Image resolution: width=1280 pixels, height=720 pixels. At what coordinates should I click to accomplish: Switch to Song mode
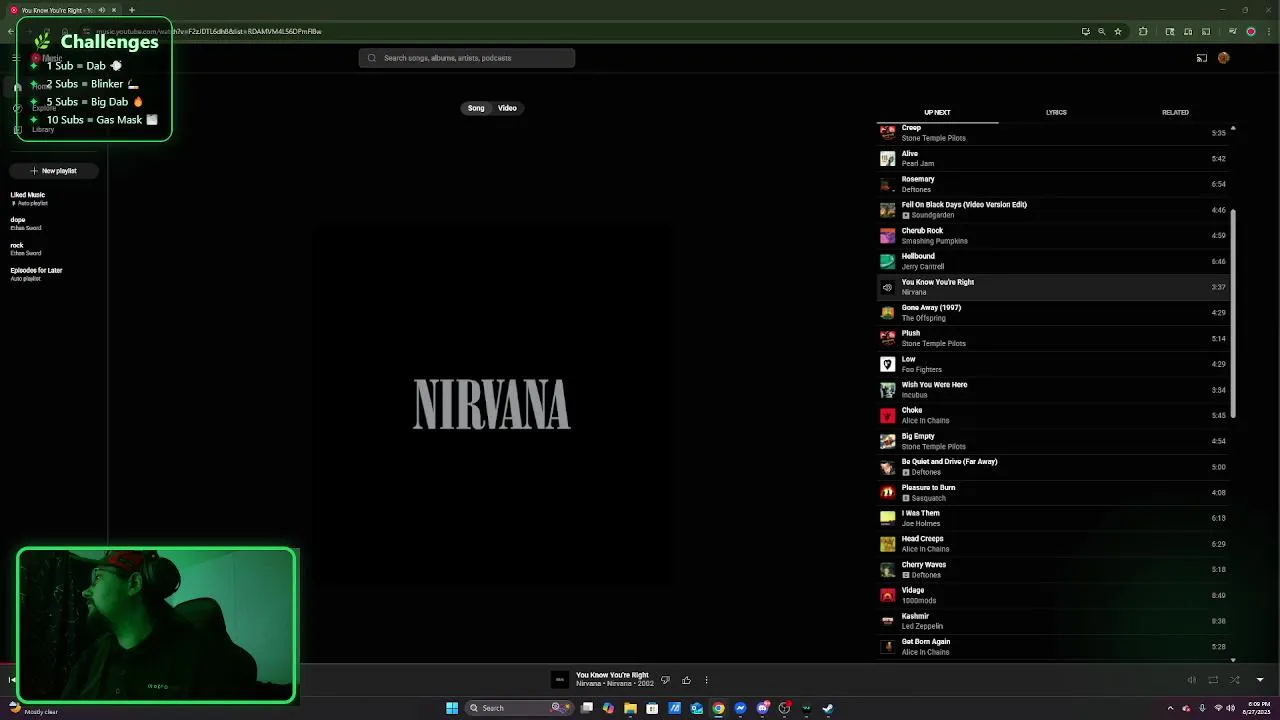tap(476, 108)
